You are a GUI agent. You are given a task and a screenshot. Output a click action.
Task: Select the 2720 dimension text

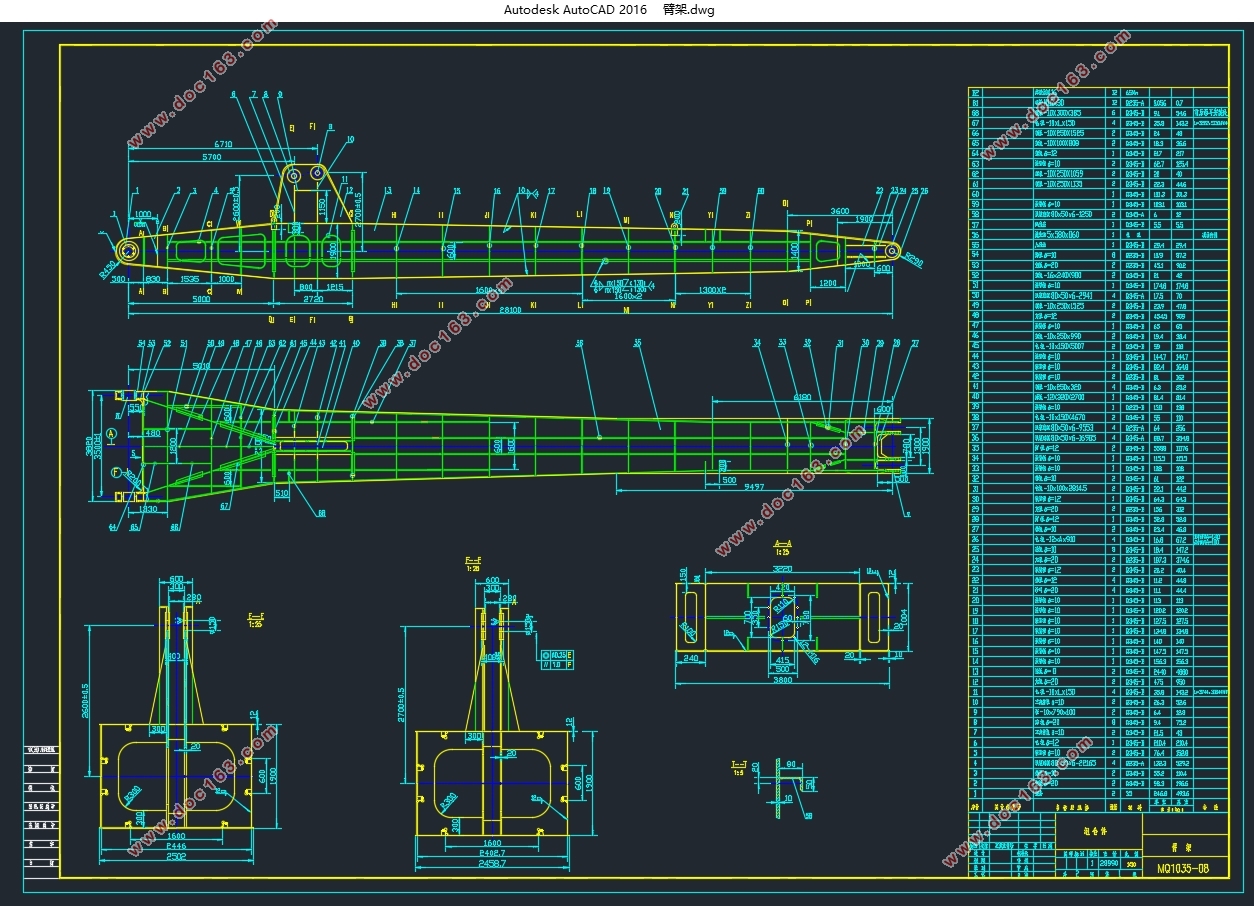(312, 300)
